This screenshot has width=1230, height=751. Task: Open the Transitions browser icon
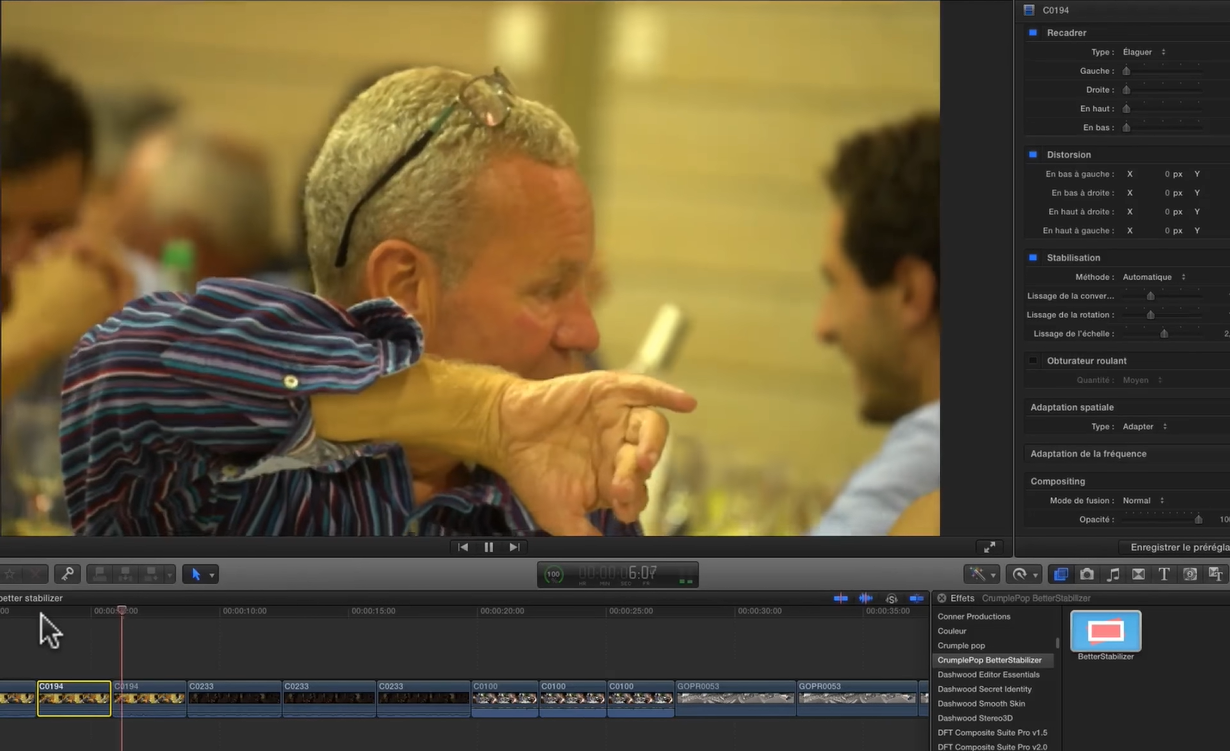tap(1138, 574)
